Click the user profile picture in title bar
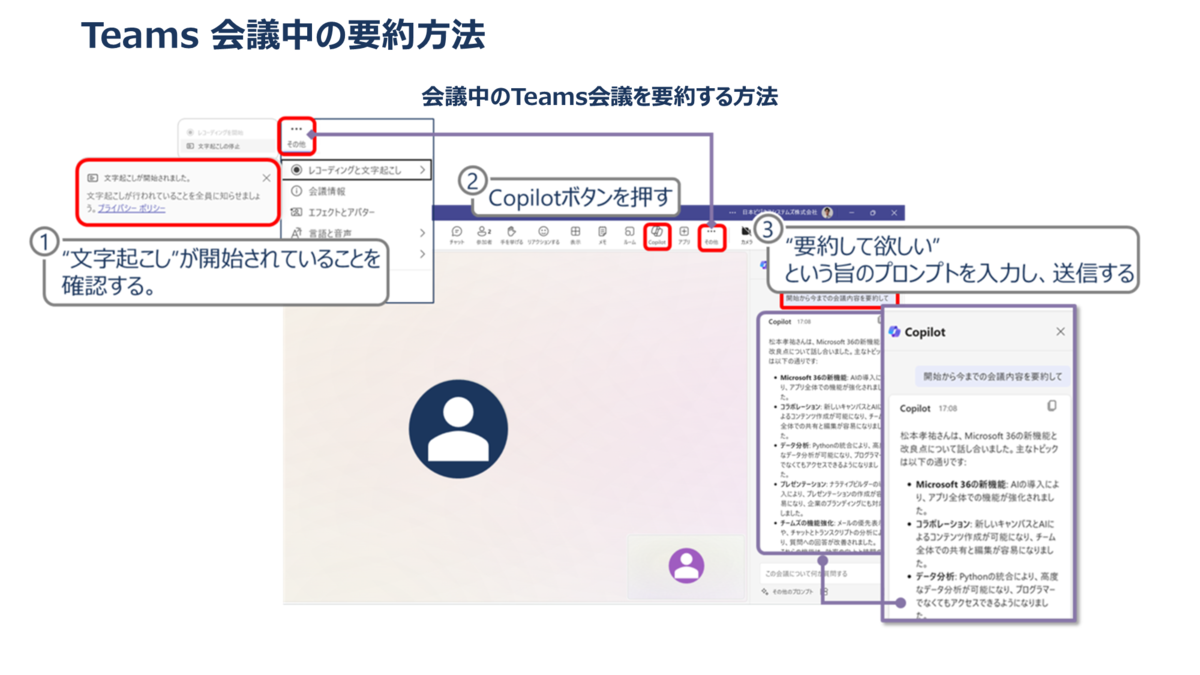The height and width of the screenshot is (675, 1200). (827, 213)
